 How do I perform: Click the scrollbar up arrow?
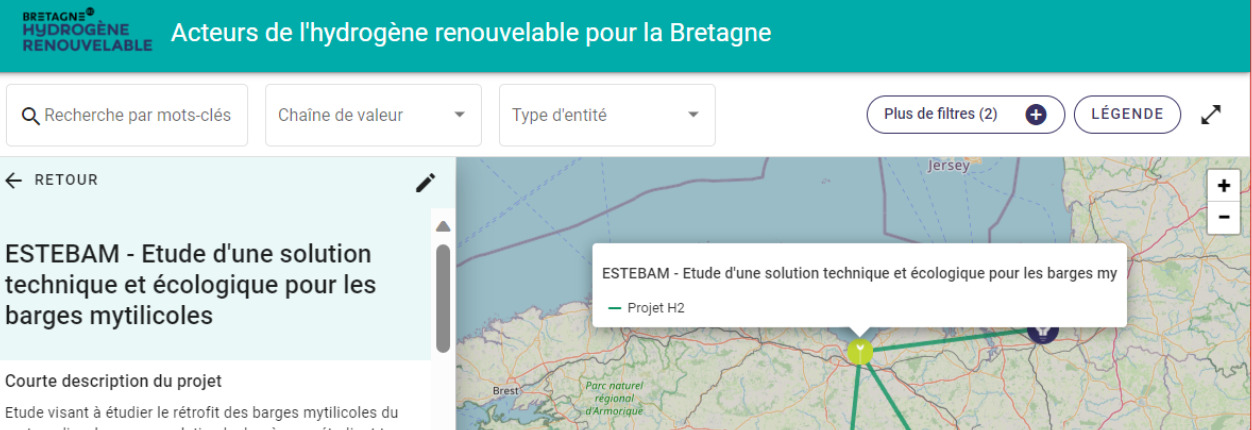443,226
